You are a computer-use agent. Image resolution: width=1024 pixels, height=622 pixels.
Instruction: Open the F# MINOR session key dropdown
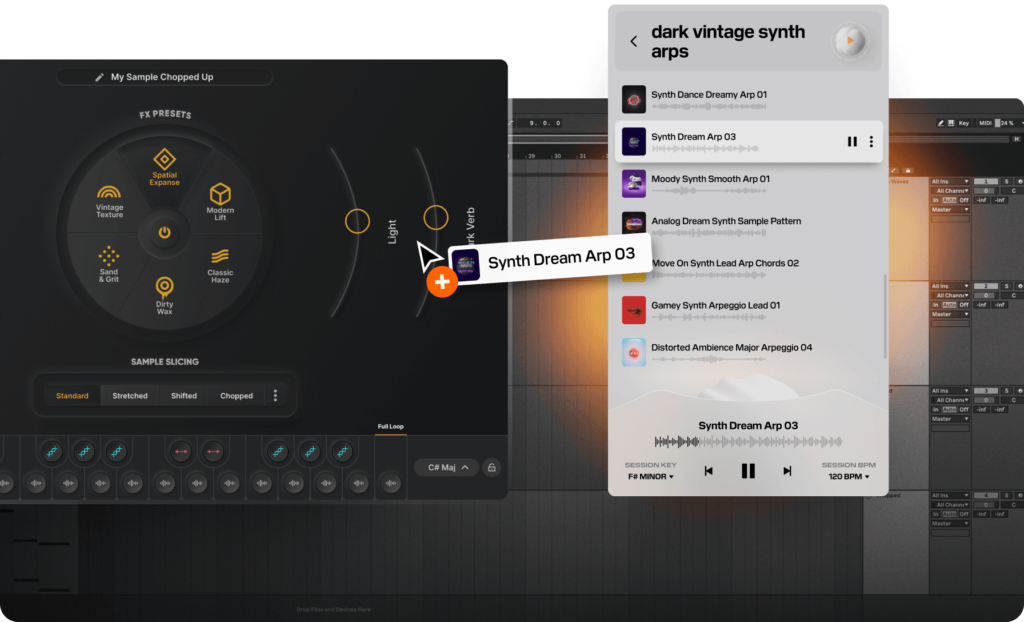(x=649, y=477)
